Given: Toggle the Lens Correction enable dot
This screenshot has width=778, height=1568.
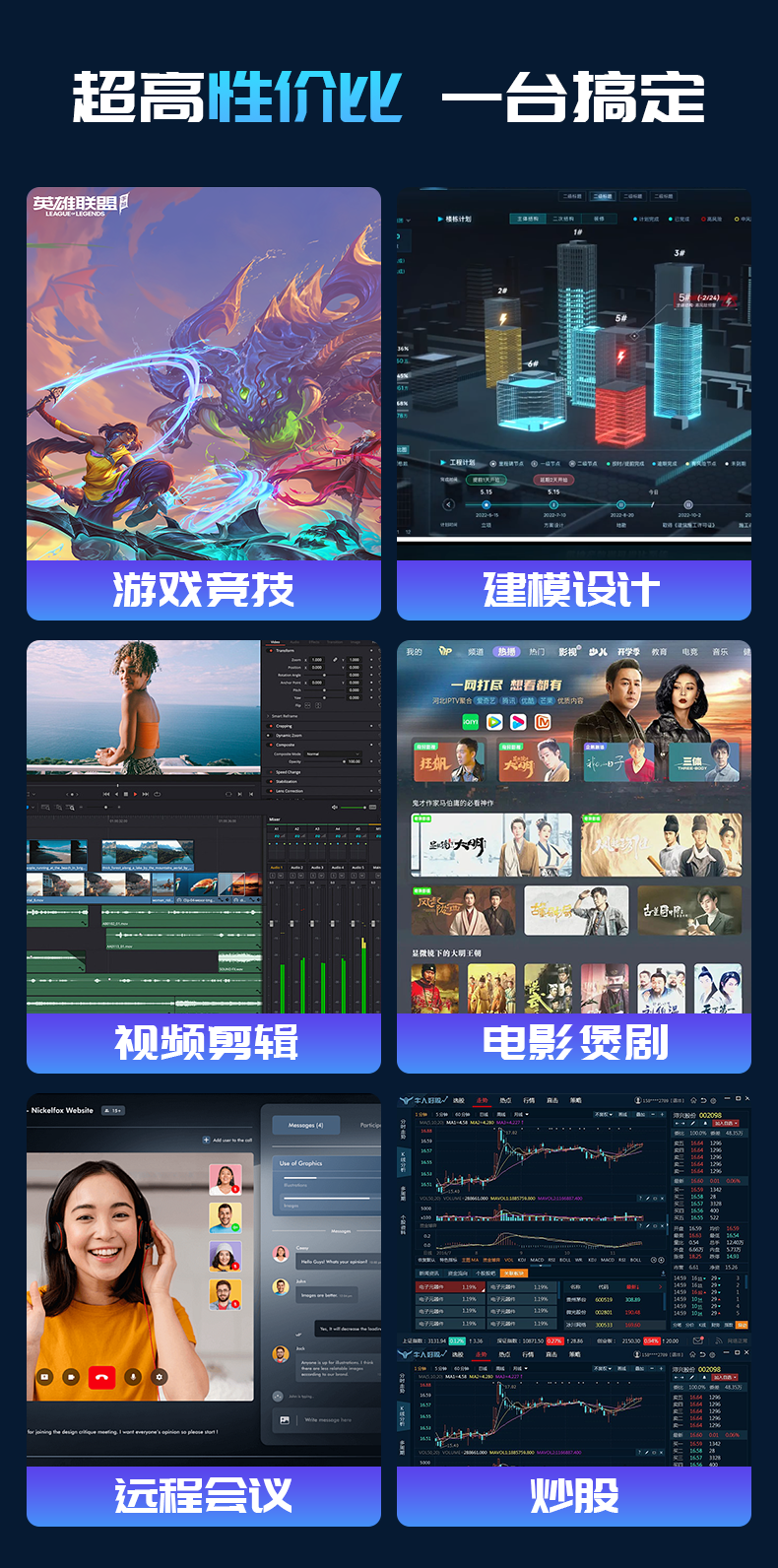Looking at the screenshot, I should click(x=271, y=791).
